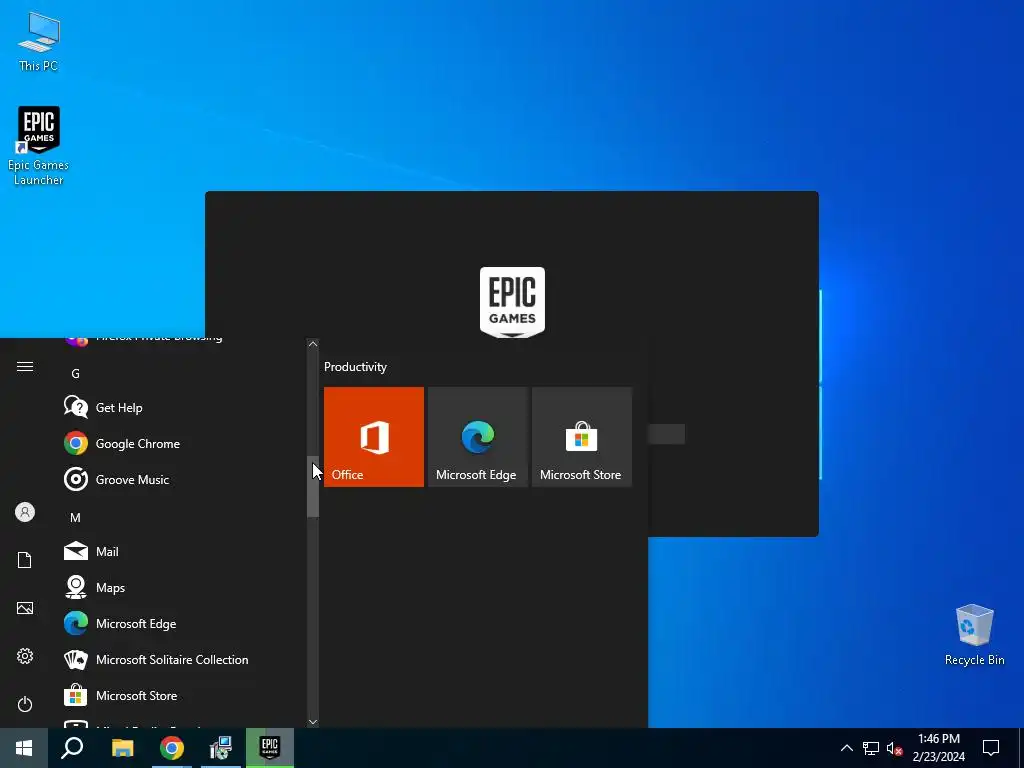Click the Windows Start button

(x=24, y=748)
